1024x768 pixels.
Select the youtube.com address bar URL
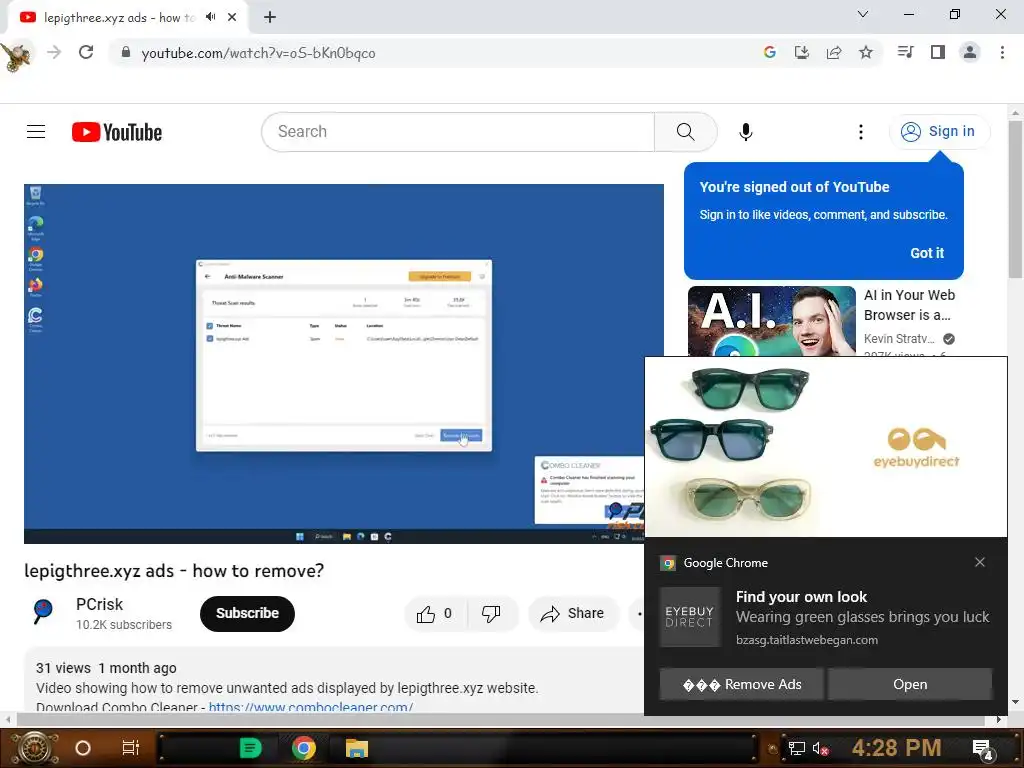258,53
